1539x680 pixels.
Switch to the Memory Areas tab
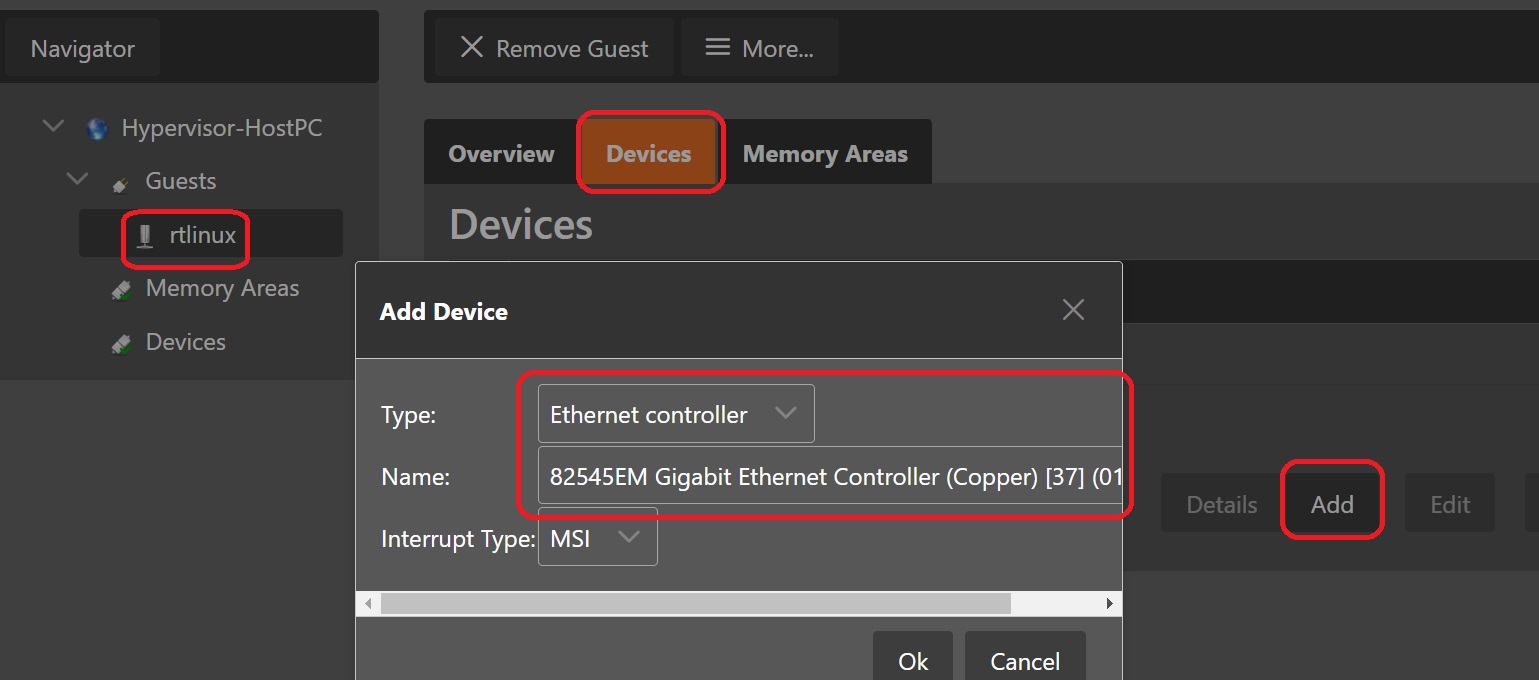point(825,154)
